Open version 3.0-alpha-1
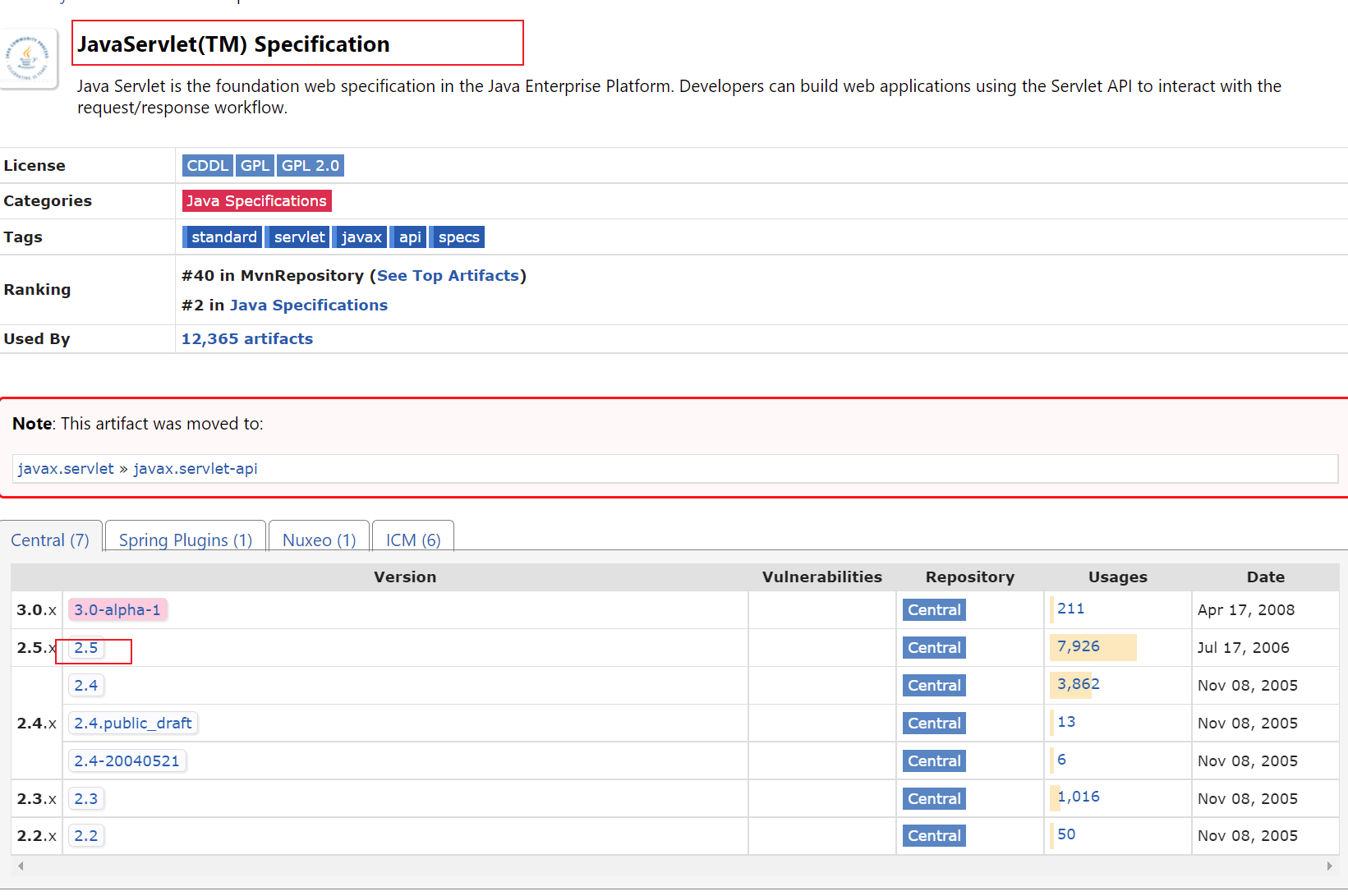The height and width of the screenshot is (896, 1348). pyautogui.click(x=117, y=610)
